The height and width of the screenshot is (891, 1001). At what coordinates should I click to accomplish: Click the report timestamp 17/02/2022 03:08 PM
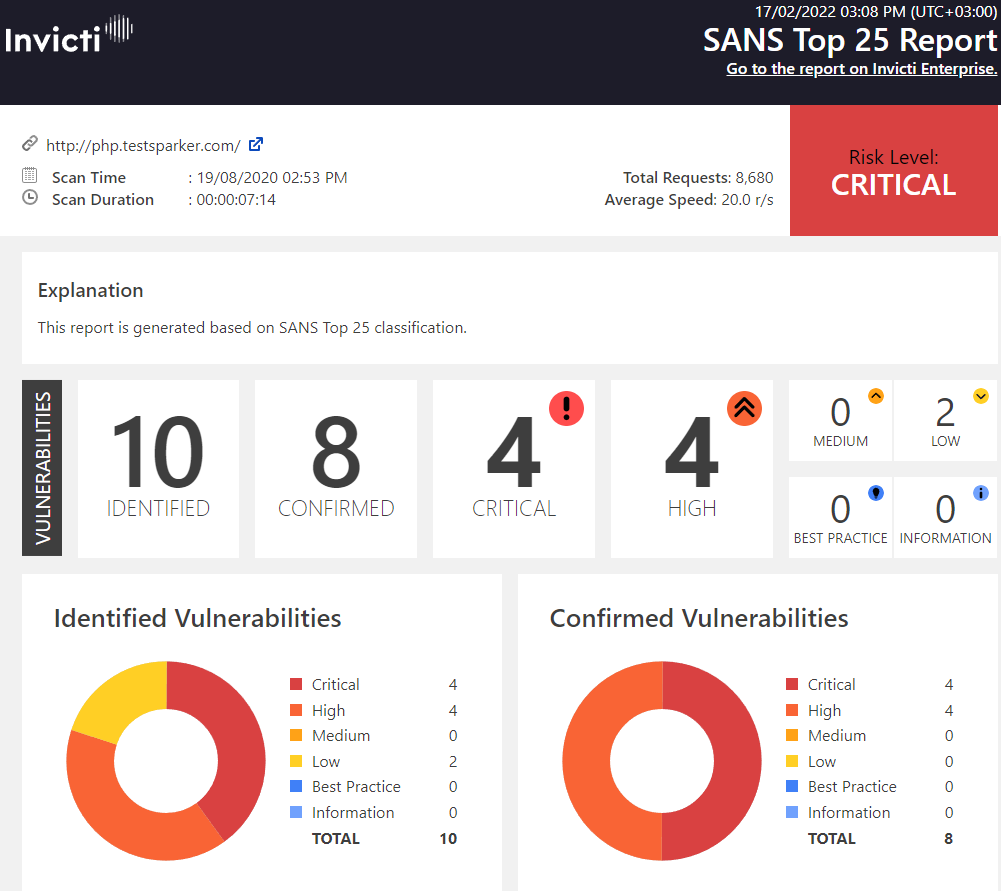coord(876,11)
